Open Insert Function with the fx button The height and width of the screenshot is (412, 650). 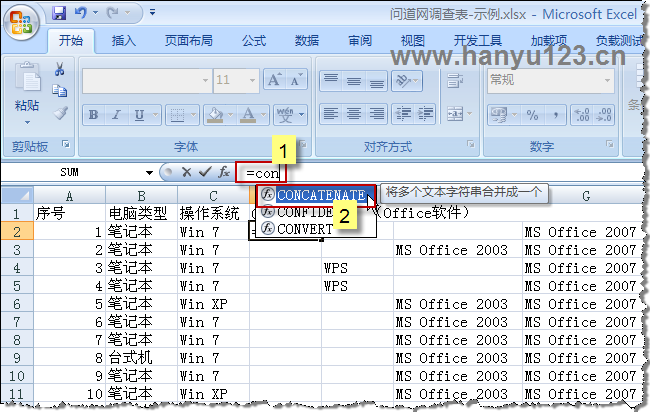click(x=224, y=172)
